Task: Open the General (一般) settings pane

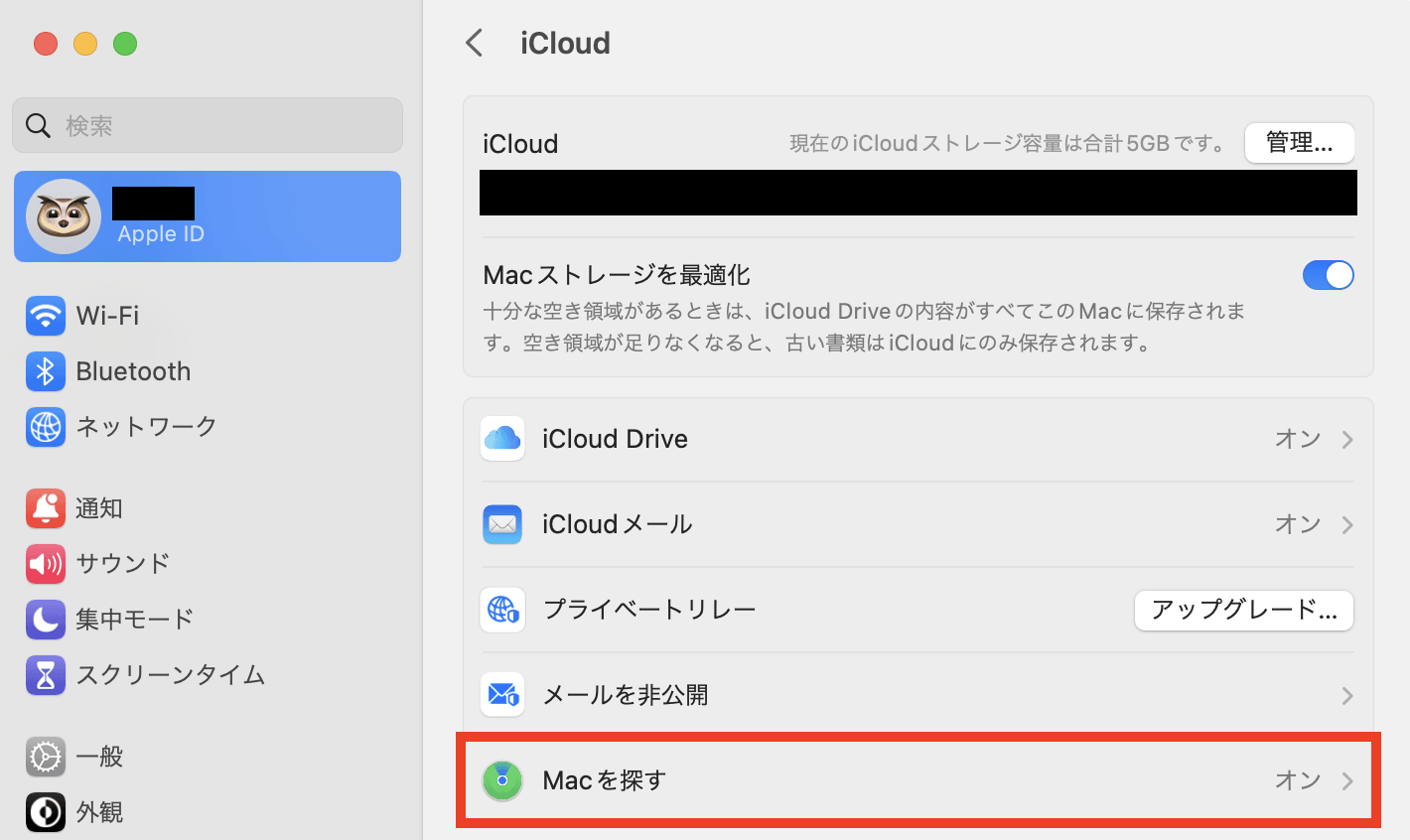Action: tap(99, 757)
